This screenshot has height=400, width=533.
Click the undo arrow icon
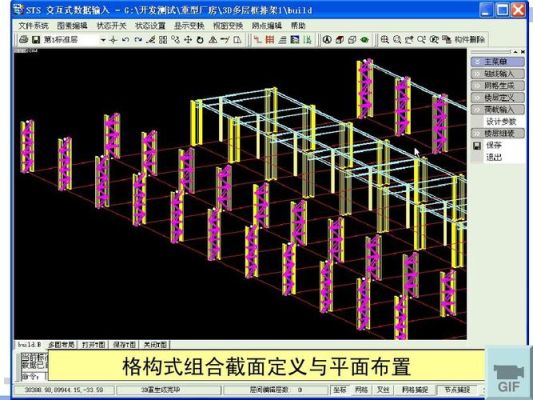point(125,40)
